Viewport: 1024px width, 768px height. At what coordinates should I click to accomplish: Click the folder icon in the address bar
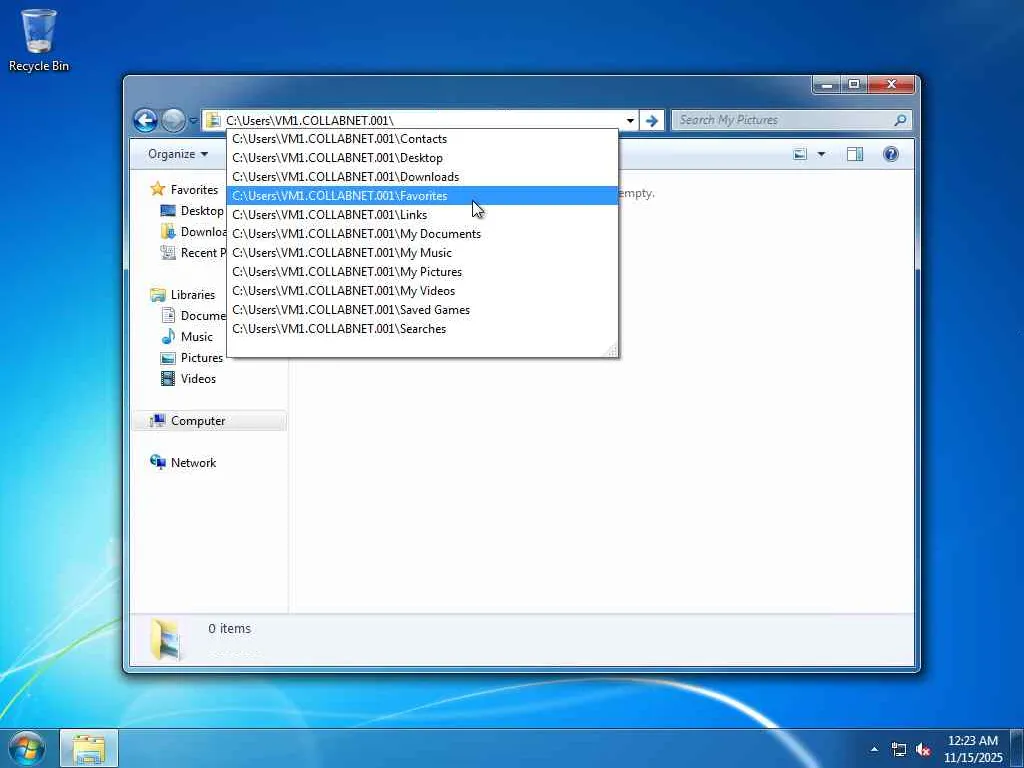(x=213, y=120)
